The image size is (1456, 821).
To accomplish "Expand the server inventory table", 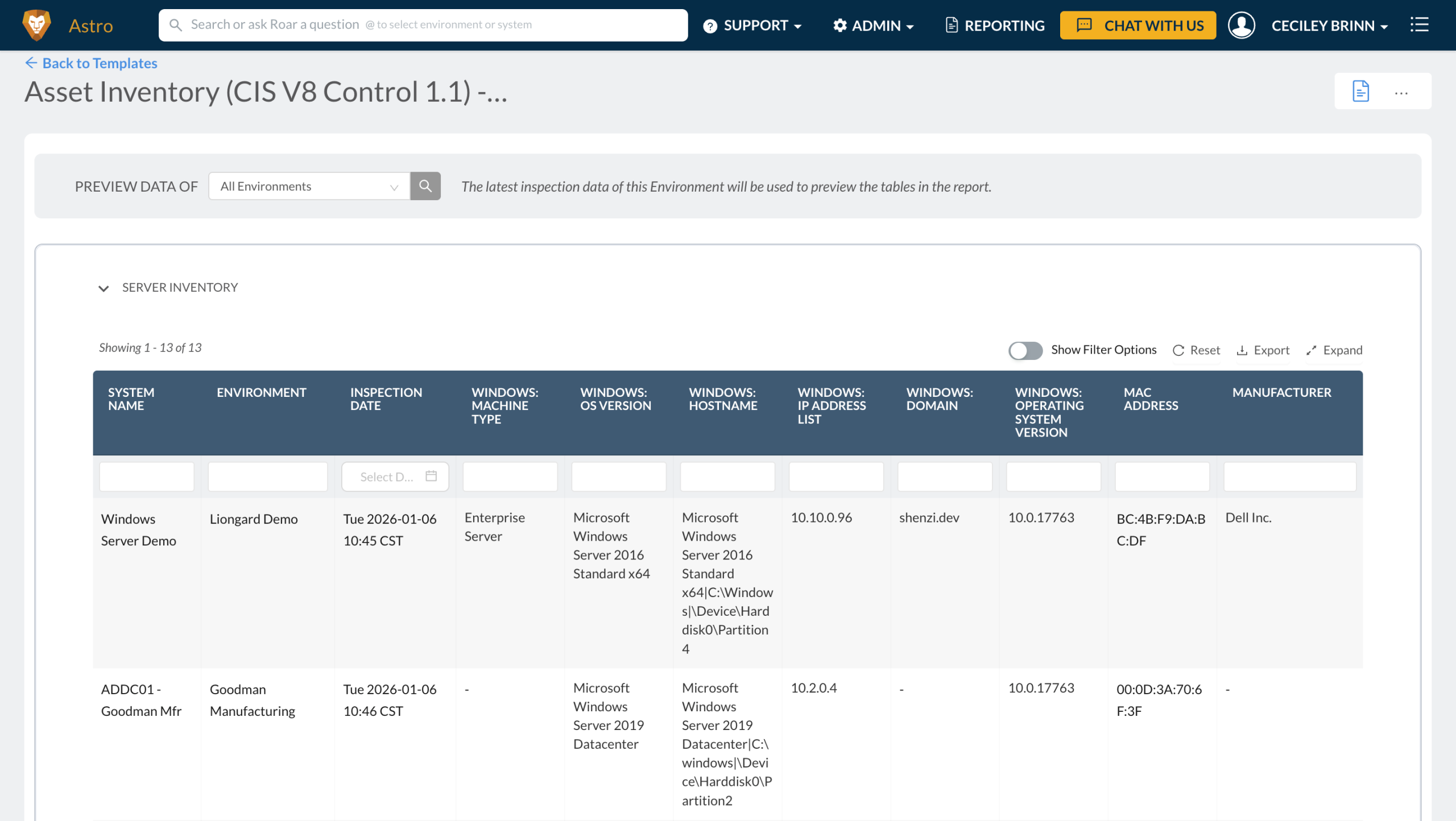I will [1334, 350].
